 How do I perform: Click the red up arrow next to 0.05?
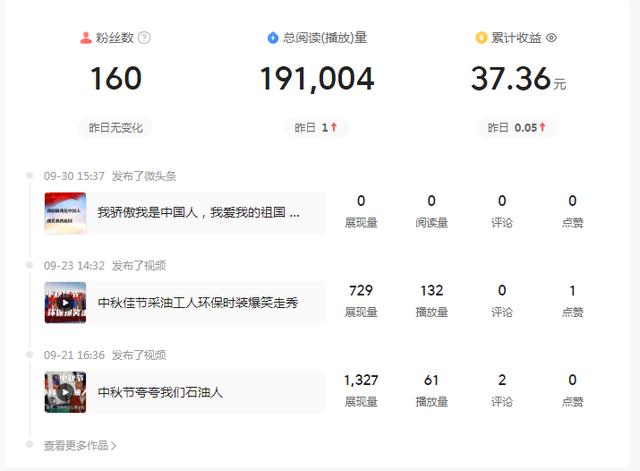pos(542,128)
